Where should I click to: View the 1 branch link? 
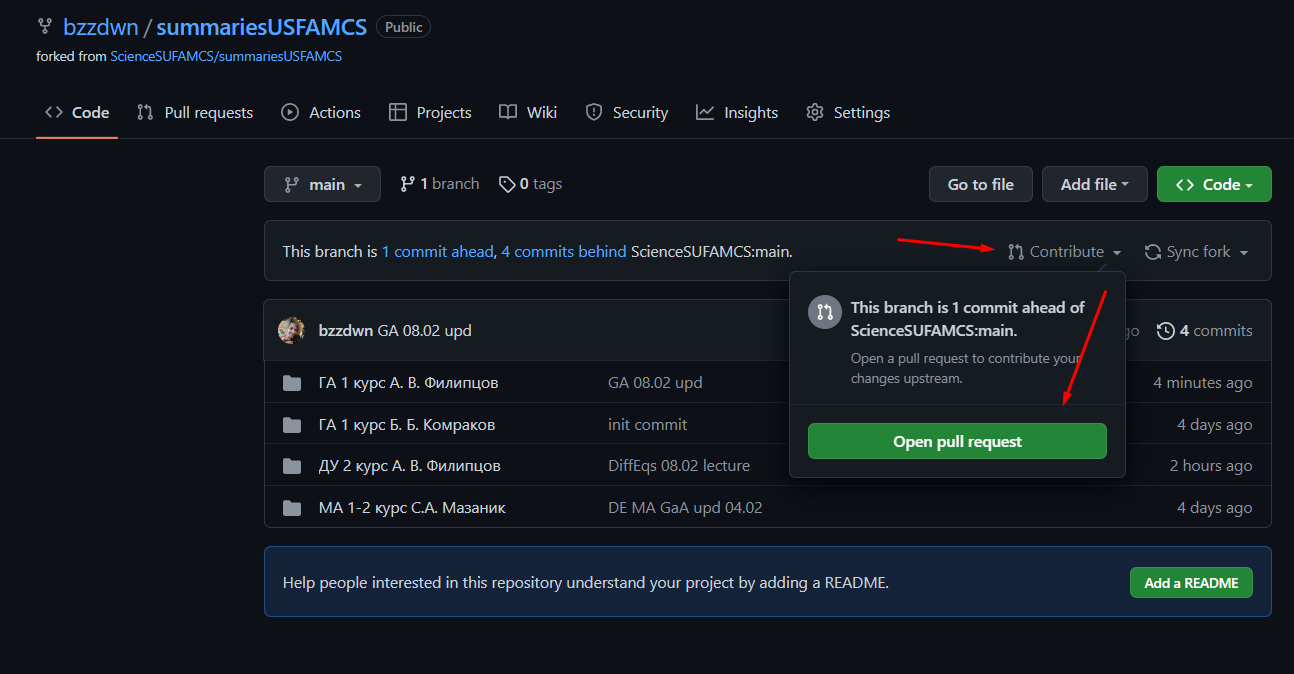[439, 184]
